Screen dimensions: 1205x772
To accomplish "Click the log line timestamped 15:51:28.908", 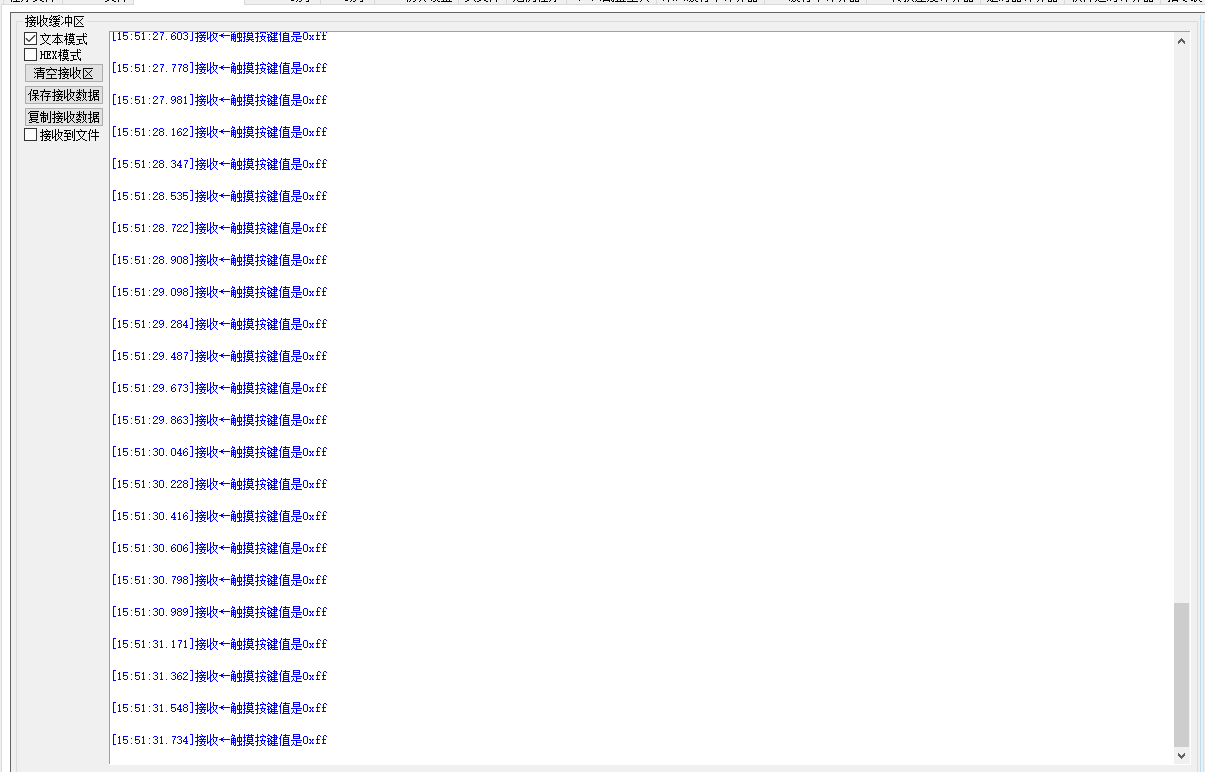I will [219, 260].
